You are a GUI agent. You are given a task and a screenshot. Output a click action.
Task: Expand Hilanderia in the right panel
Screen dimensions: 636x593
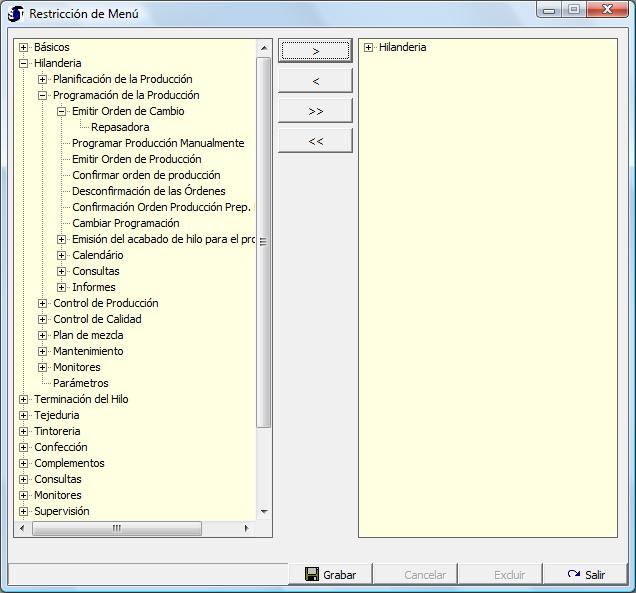point(369,47)
